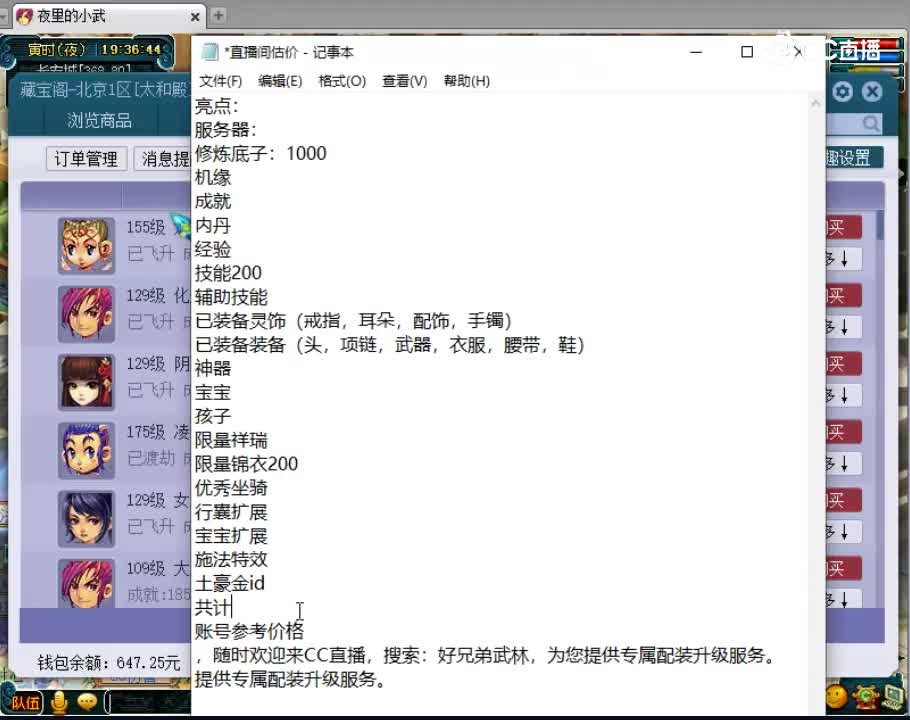Expand more details arrow in 155级 row
This screenshot has height=720, width=910.
pos(844,259)
